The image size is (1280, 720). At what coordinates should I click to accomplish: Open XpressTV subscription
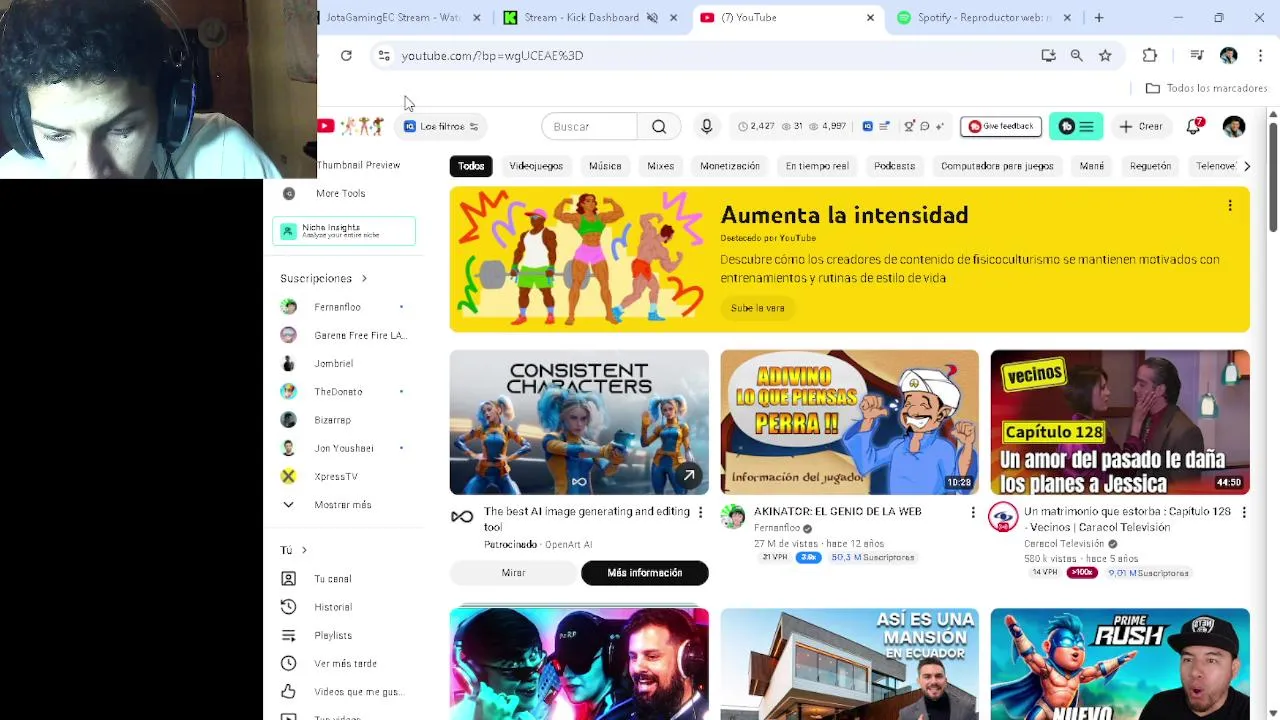pos(343,476)
